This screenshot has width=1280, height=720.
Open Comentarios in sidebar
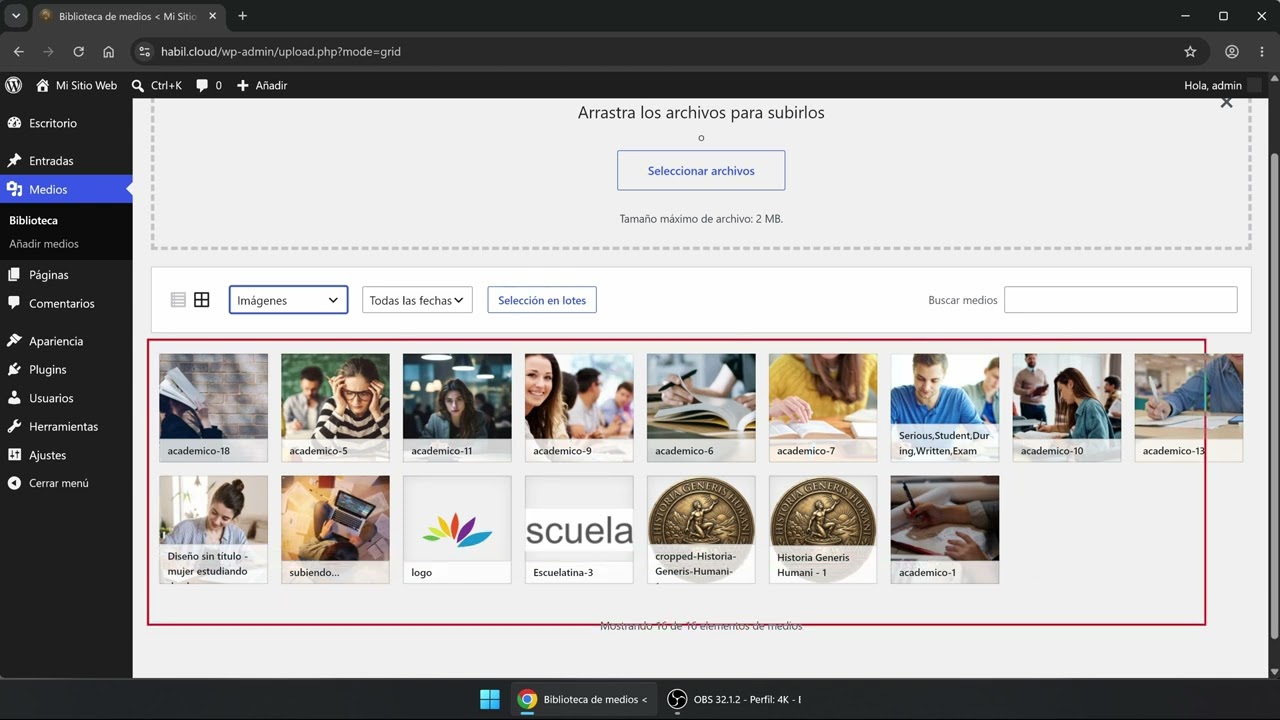click(66, 303)
